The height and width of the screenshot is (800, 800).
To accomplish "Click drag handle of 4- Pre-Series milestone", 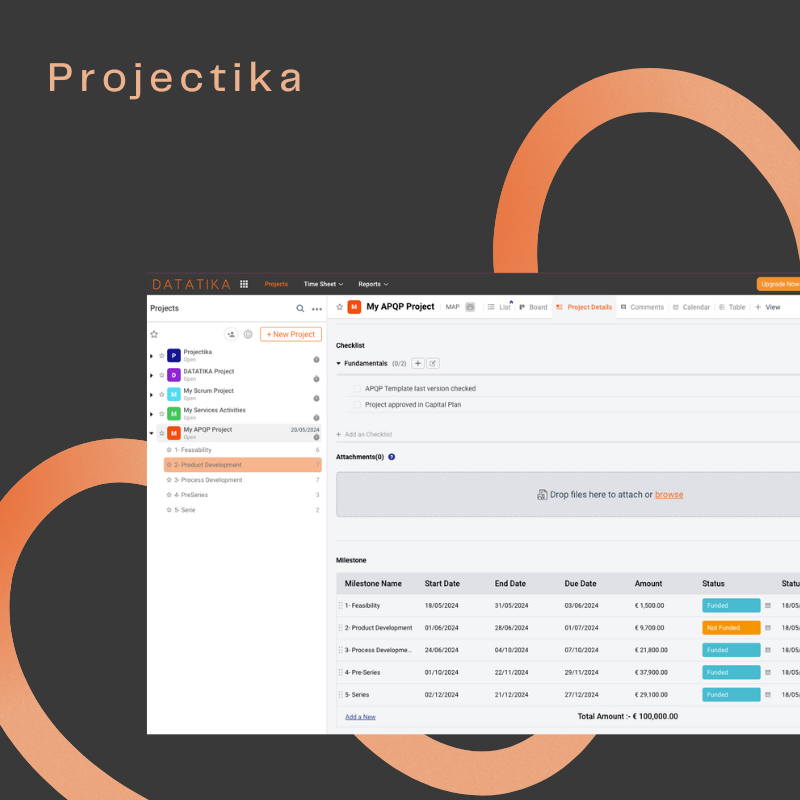I will point(340,672).
